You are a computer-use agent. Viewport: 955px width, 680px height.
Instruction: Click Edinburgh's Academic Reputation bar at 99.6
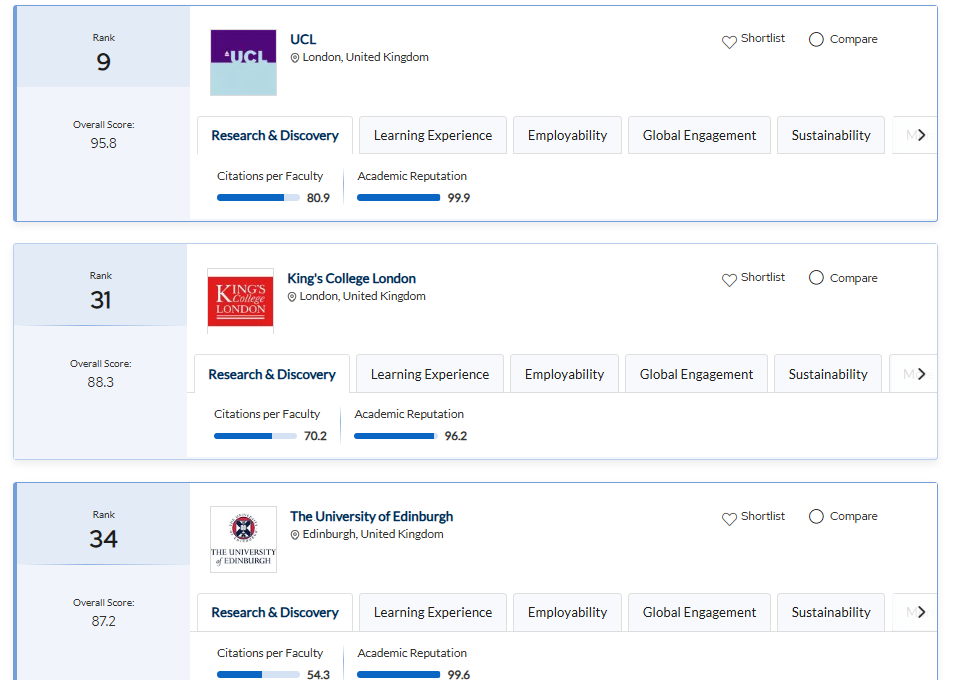[398, 675]
